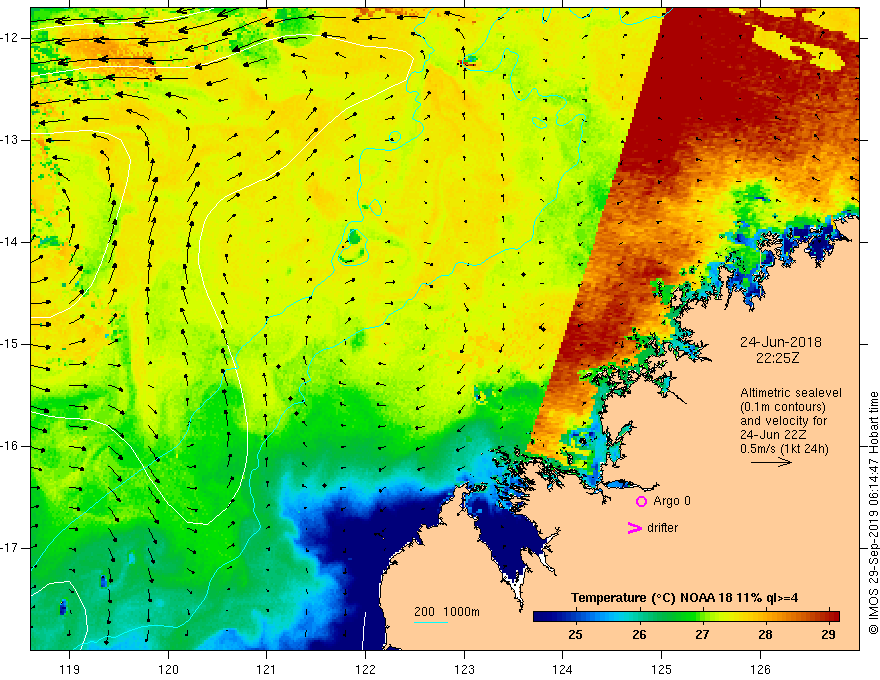
Task: Click the '25' tick label under the color bar
Action: 575,635
